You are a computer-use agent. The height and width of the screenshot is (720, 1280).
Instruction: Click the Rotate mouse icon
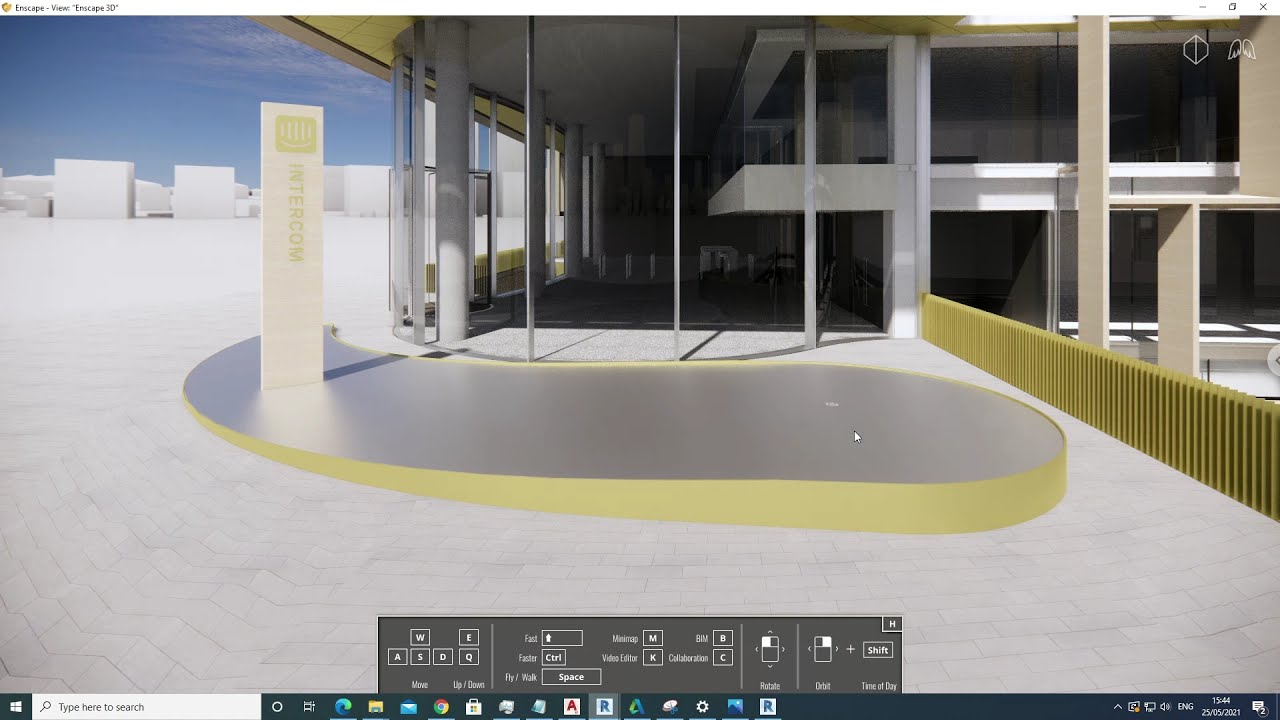[x=770, y=649]
